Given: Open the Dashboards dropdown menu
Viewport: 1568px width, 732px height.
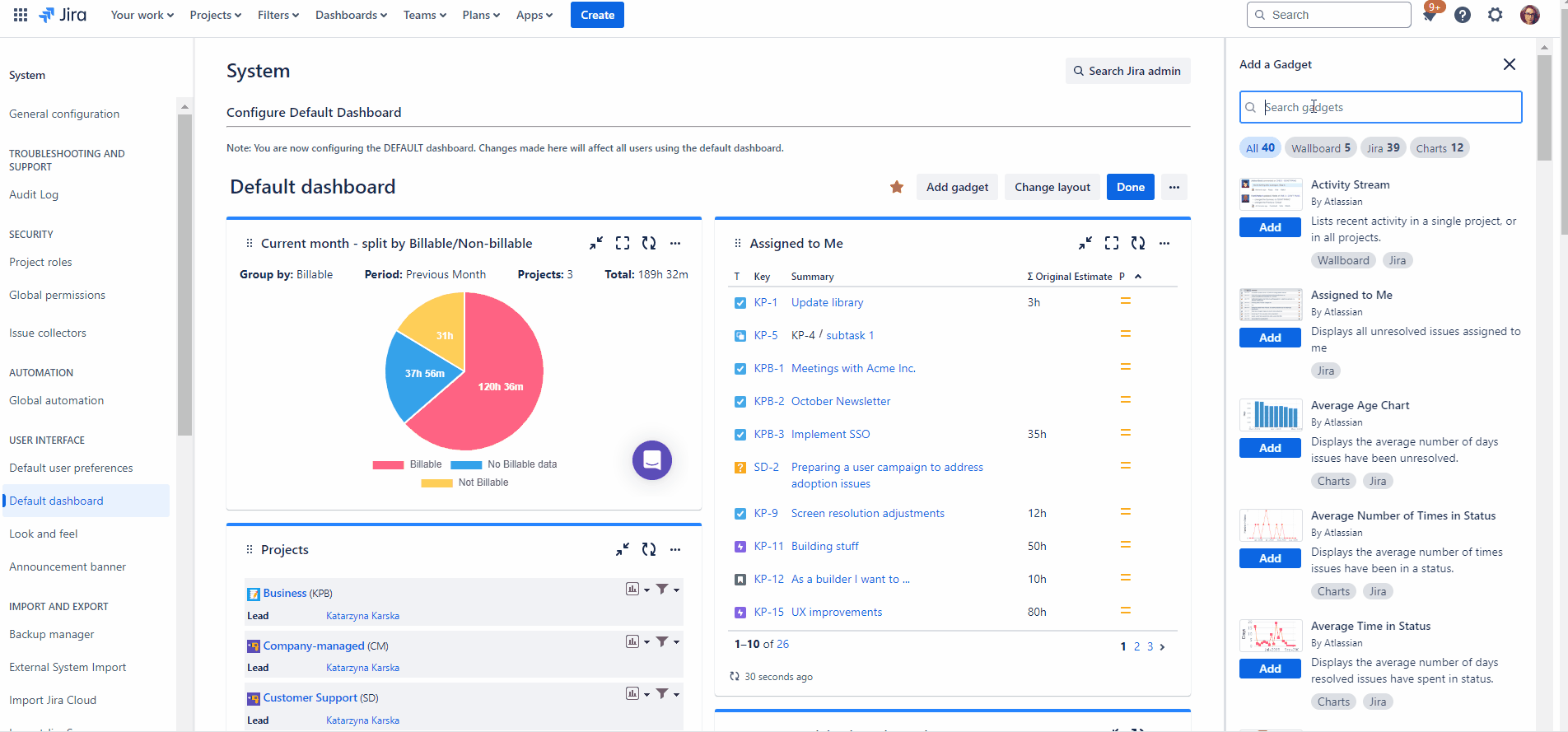Looking at the screenshot, I should [351, 15].
